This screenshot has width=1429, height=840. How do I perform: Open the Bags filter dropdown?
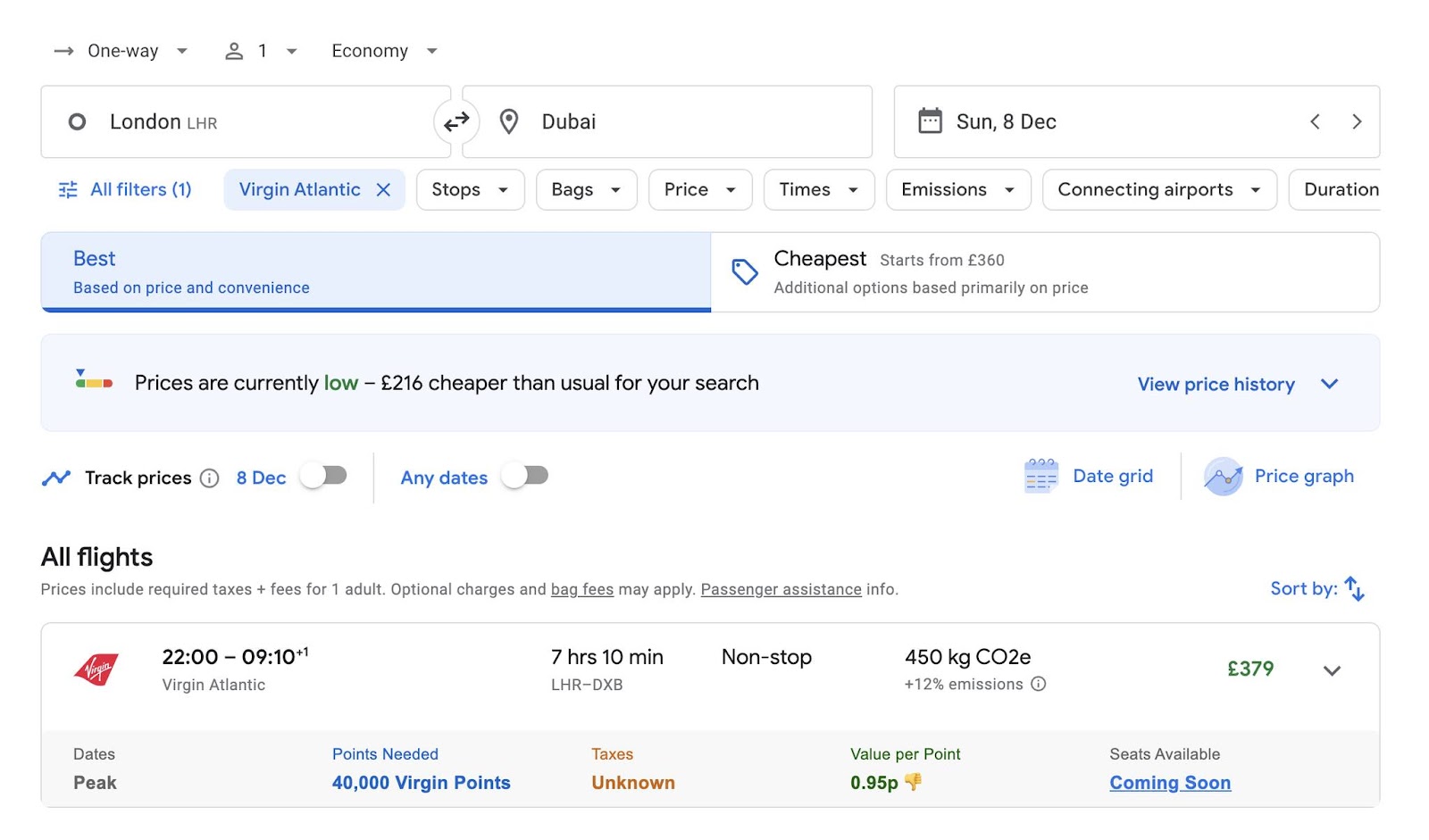click(x=586, y=189)
